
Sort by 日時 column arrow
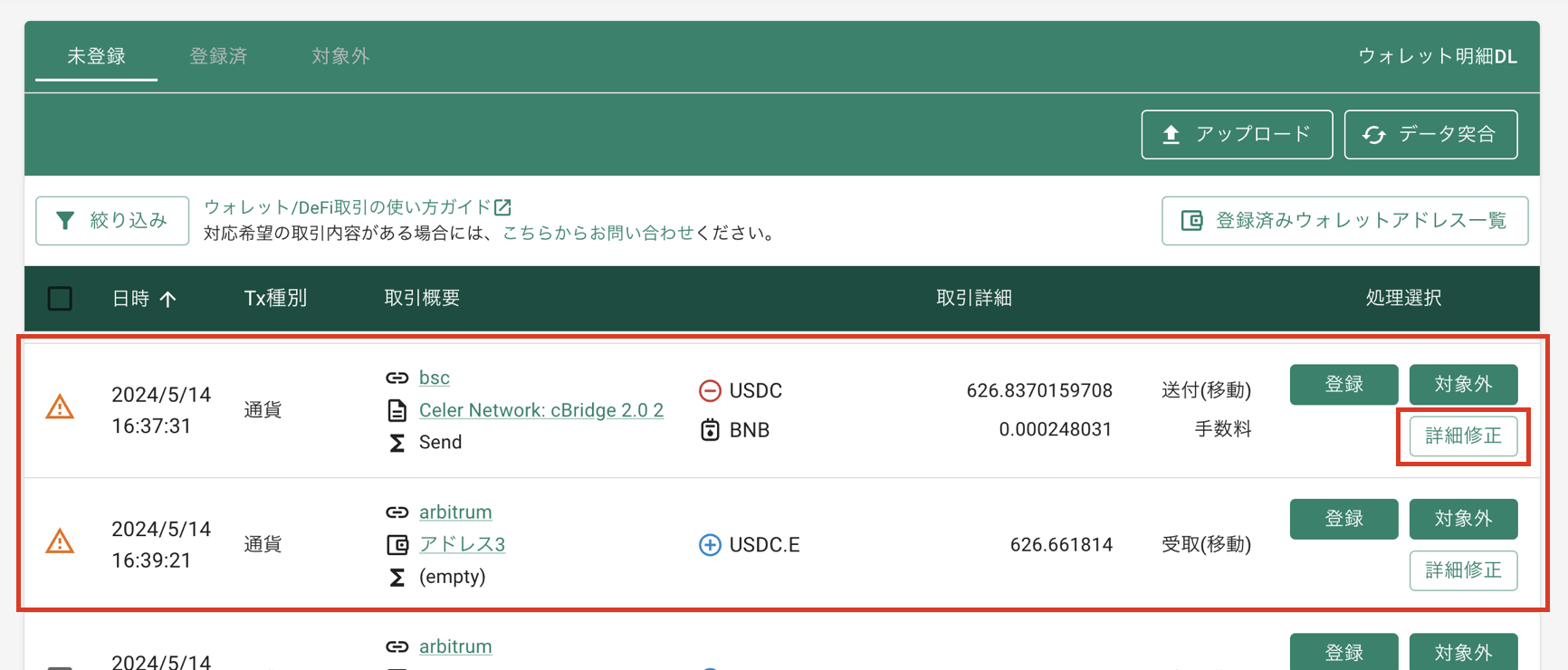click(x=168, y=299)
